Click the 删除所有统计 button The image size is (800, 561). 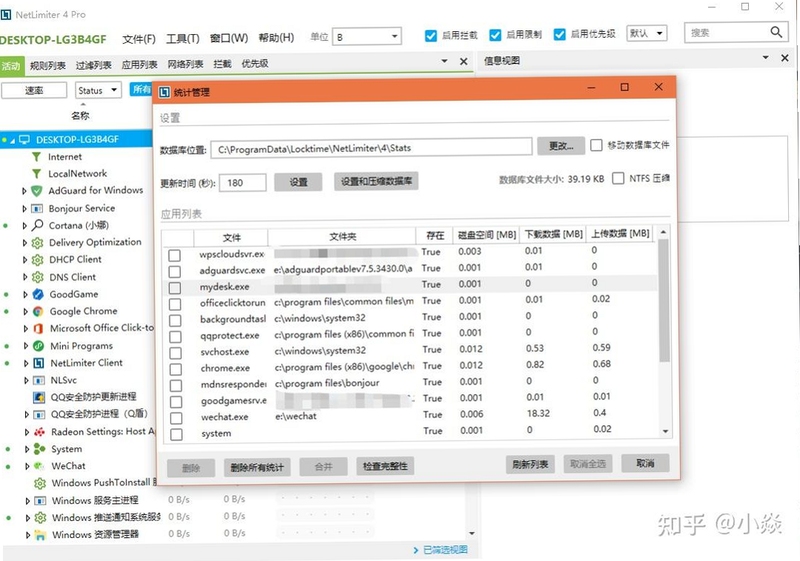point(257,467)
